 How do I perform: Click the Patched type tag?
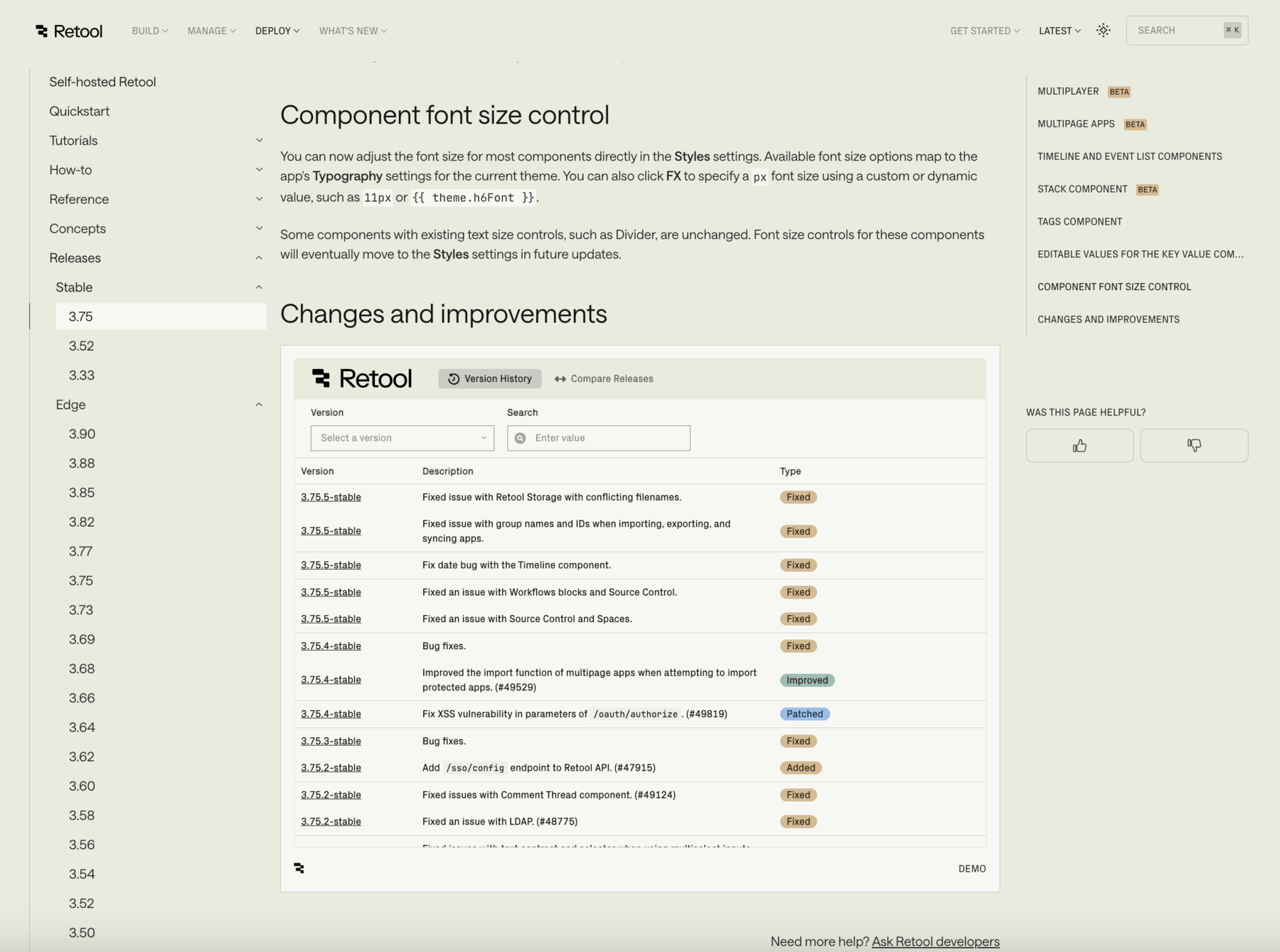coord(804,714)
